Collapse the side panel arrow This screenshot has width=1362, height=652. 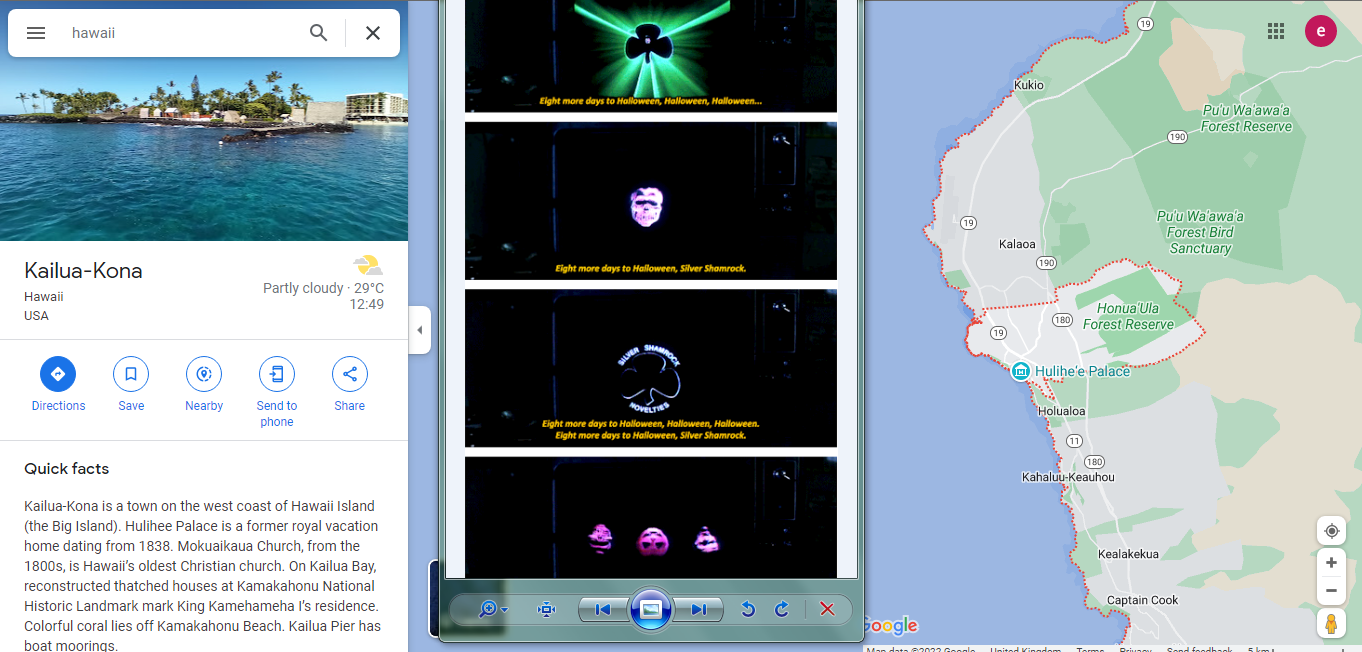pyautogui.click(x=420, y=330)
